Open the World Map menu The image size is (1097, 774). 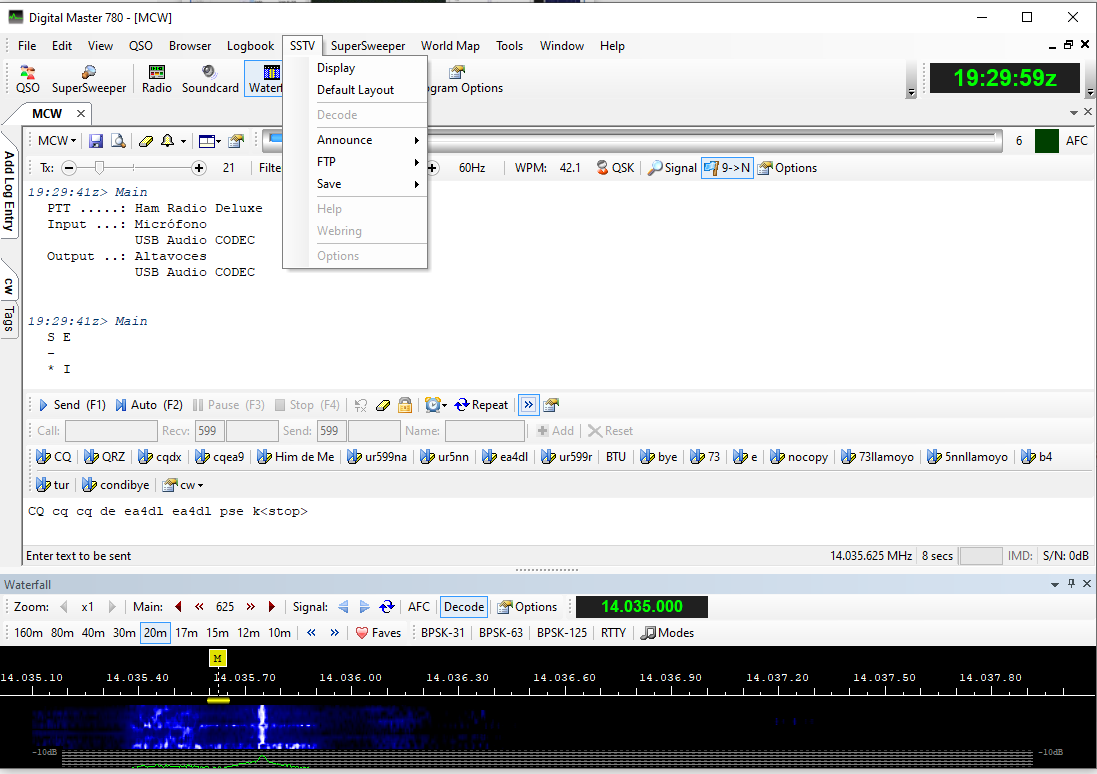tap(450, 45)
